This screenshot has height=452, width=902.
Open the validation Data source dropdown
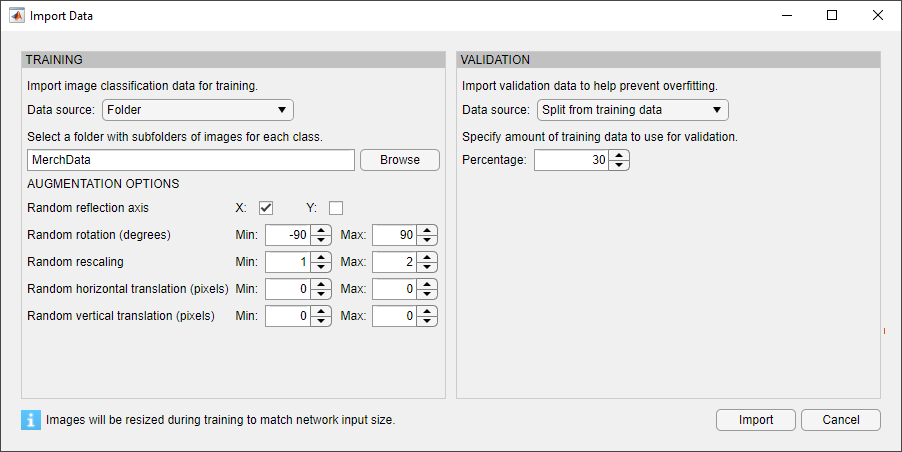[632, 110]
